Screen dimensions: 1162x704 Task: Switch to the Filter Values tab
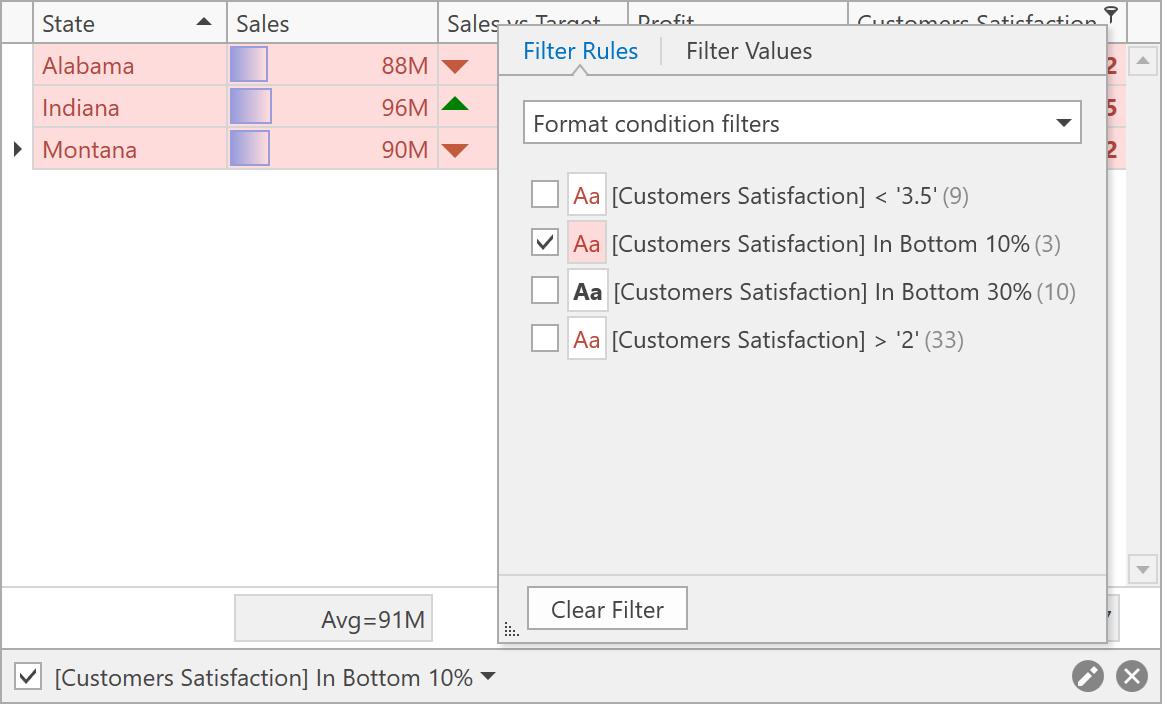point(749,51)
